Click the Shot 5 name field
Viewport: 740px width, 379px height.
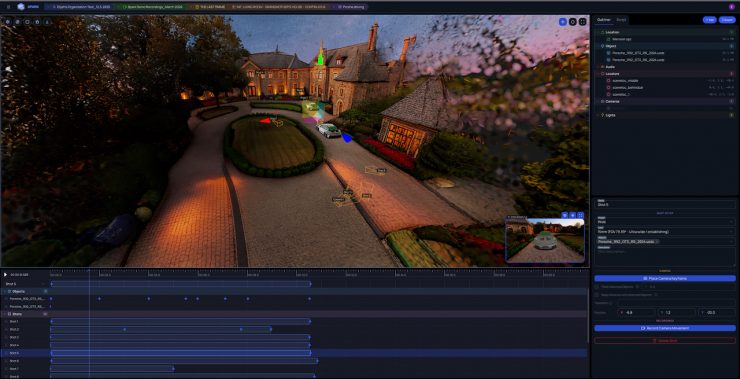tap(665, 204)
